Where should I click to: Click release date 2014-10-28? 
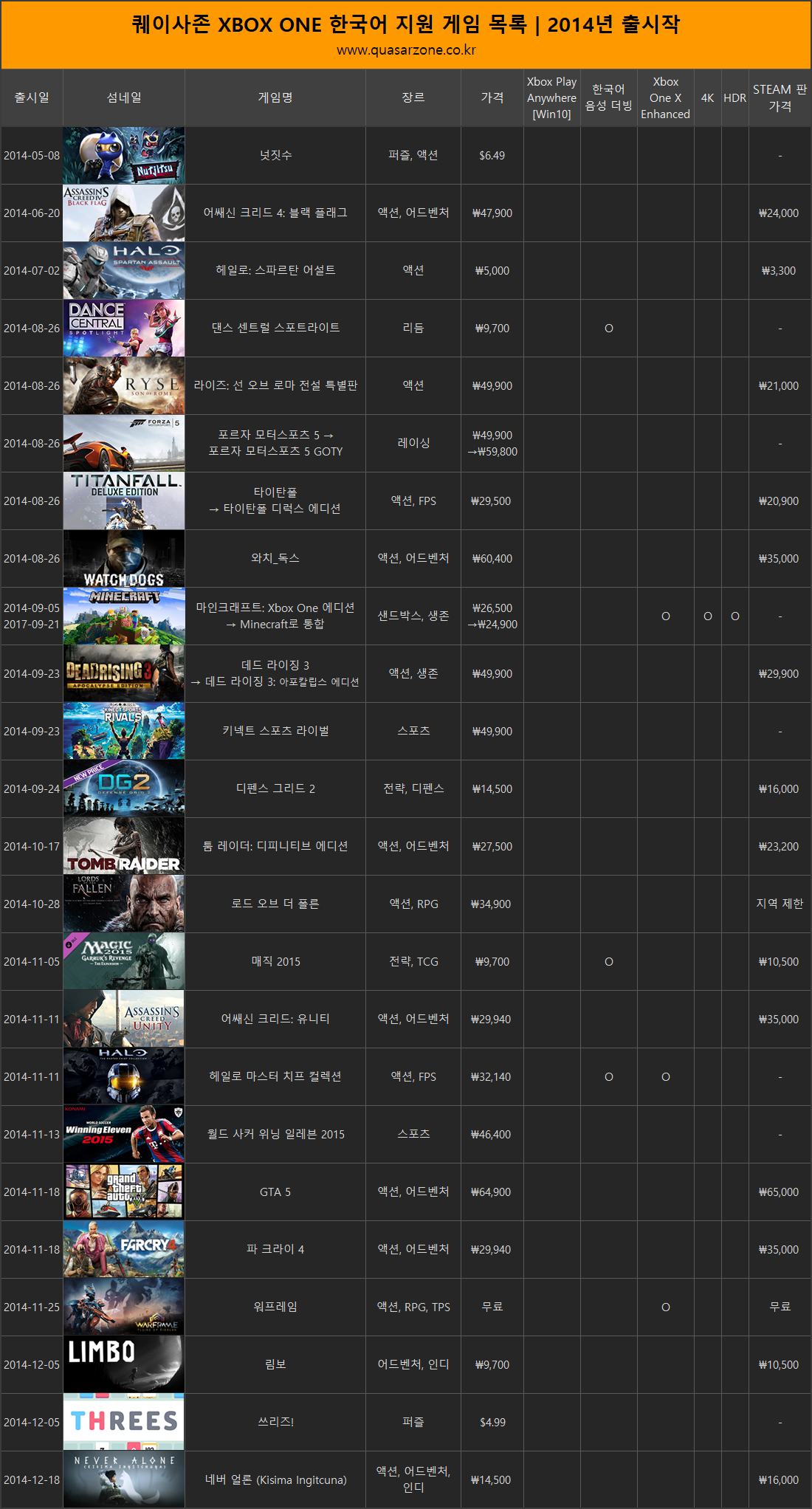[32, 904]
